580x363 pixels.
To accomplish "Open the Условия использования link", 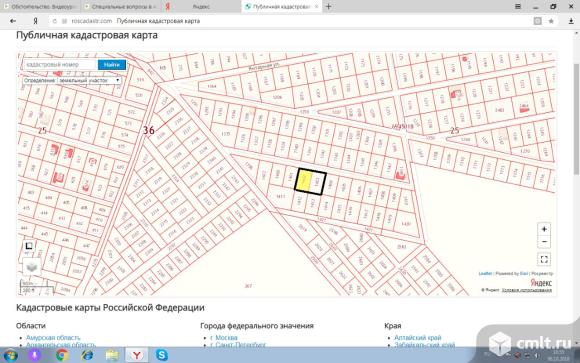I will 527,290.
